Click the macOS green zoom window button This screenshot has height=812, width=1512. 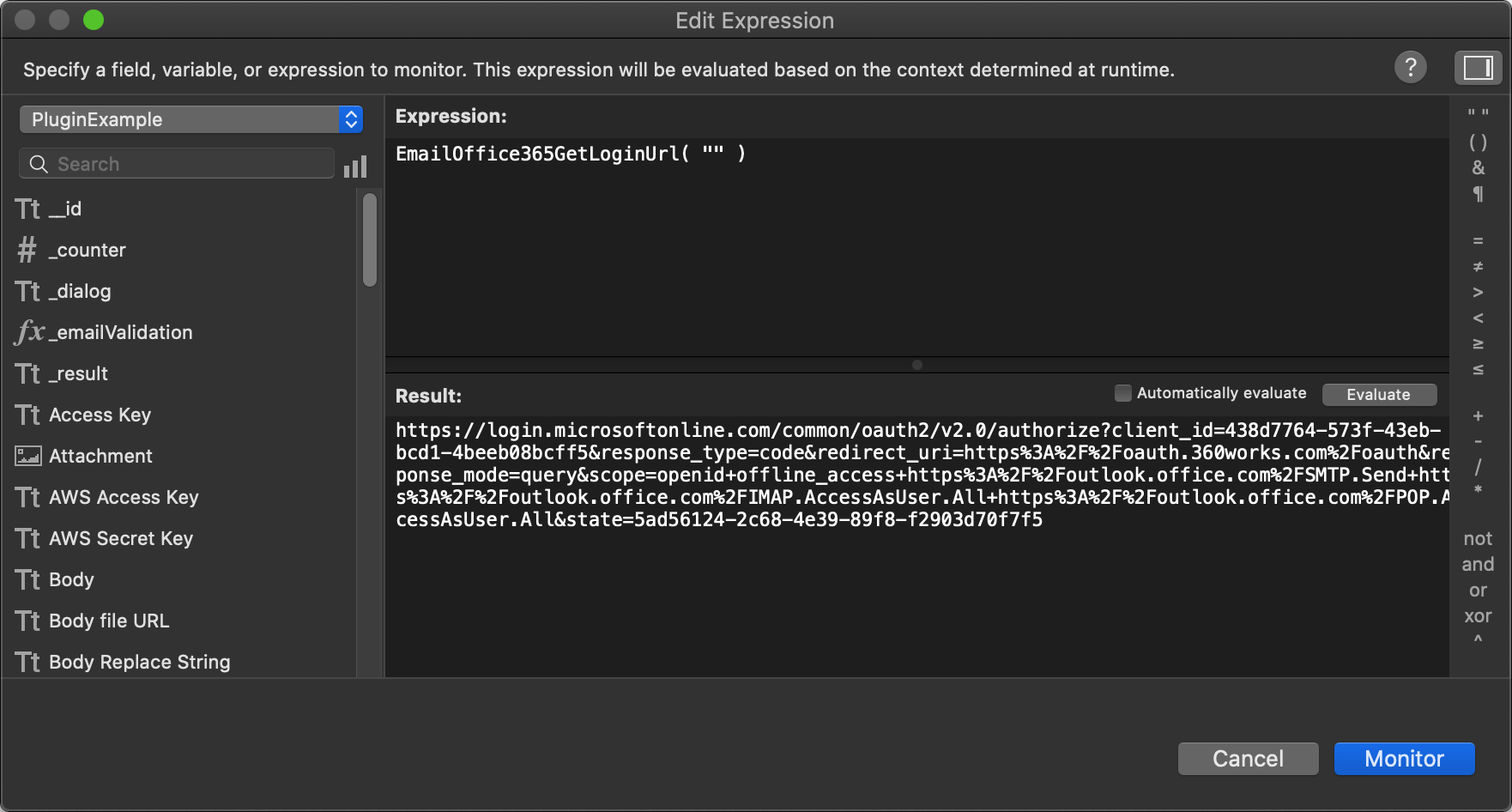pos(94,20)
